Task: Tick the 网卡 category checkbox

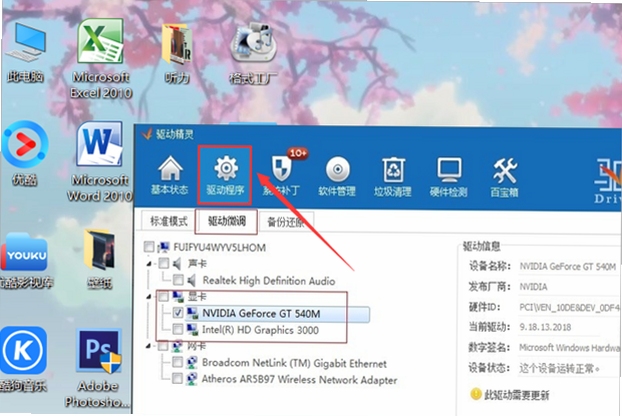Action: (163, 346)
